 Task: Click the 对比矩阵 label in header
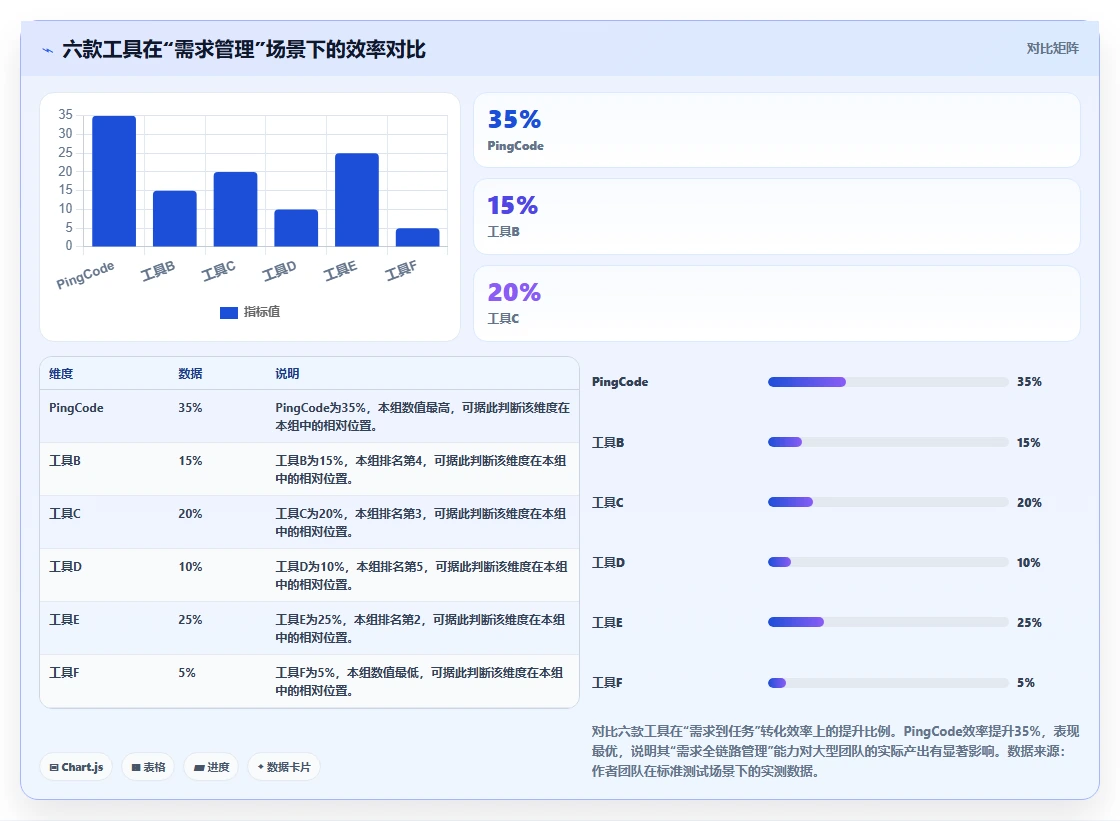pyautogui.click(x=1052, y=49)
